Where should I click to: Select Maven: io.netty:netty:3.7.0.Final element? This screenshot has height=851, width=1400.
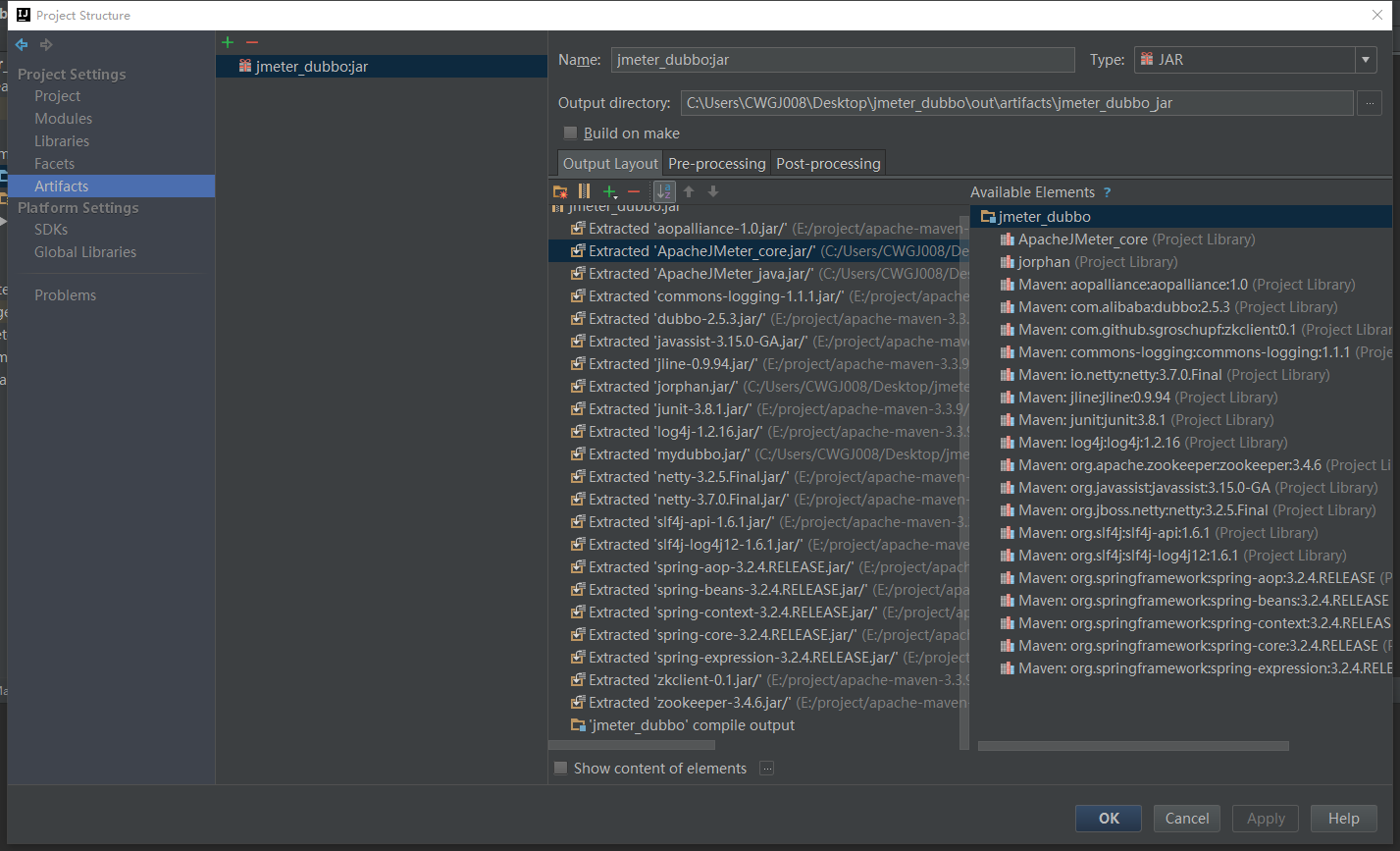tap(1181, 375)
